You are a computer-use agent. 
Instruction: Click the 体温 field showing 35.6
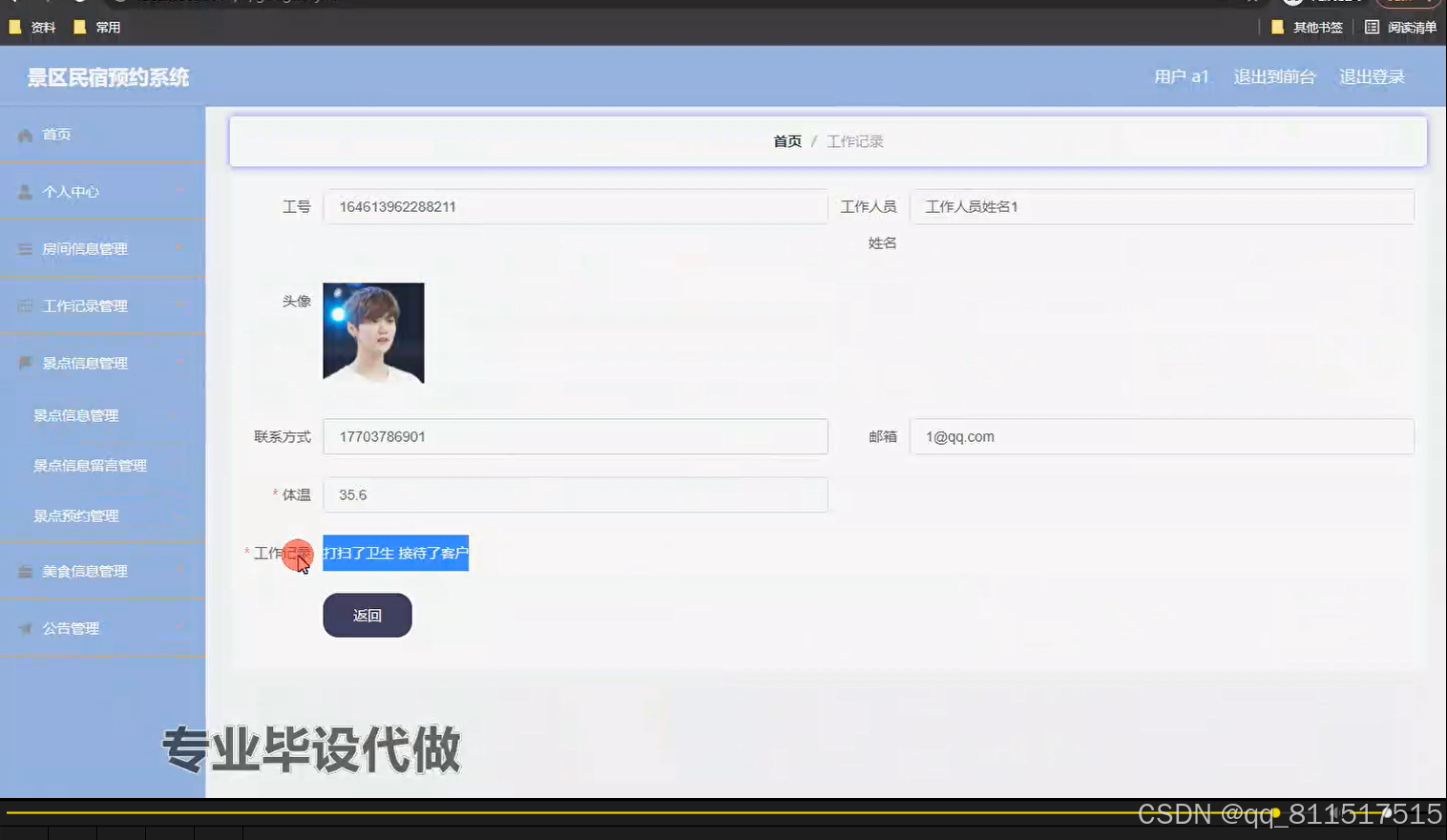coord(576,494)
